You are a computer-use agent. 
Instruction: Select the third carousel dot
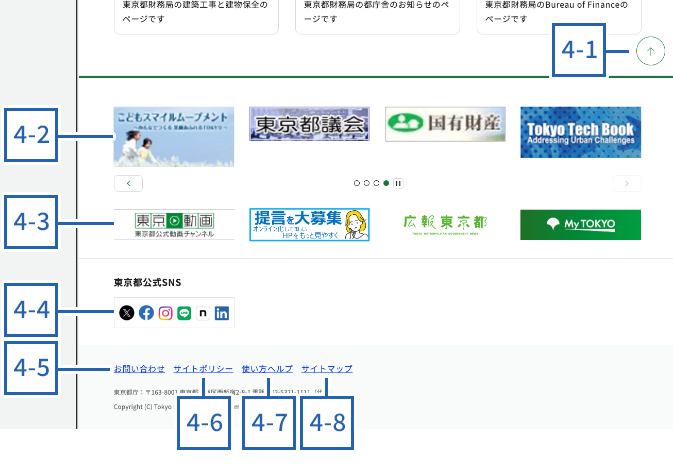point(376,183)
